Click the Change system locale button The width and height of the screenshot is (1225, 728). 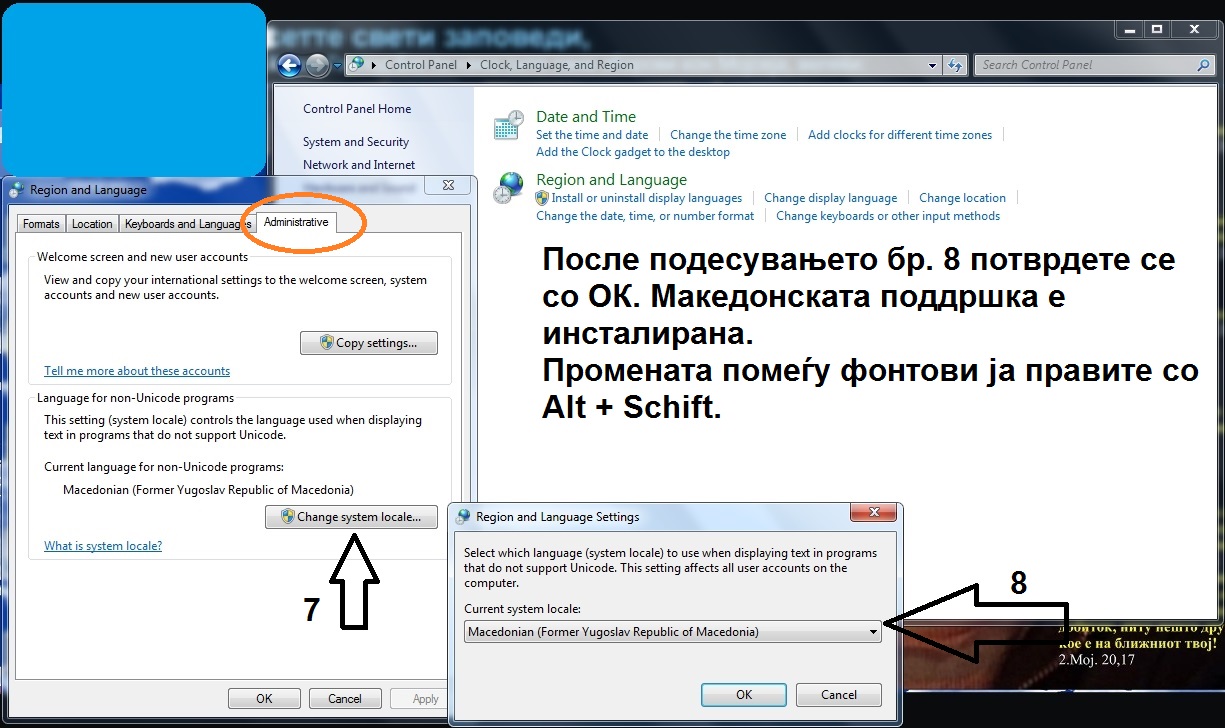(x=352, y=517)
